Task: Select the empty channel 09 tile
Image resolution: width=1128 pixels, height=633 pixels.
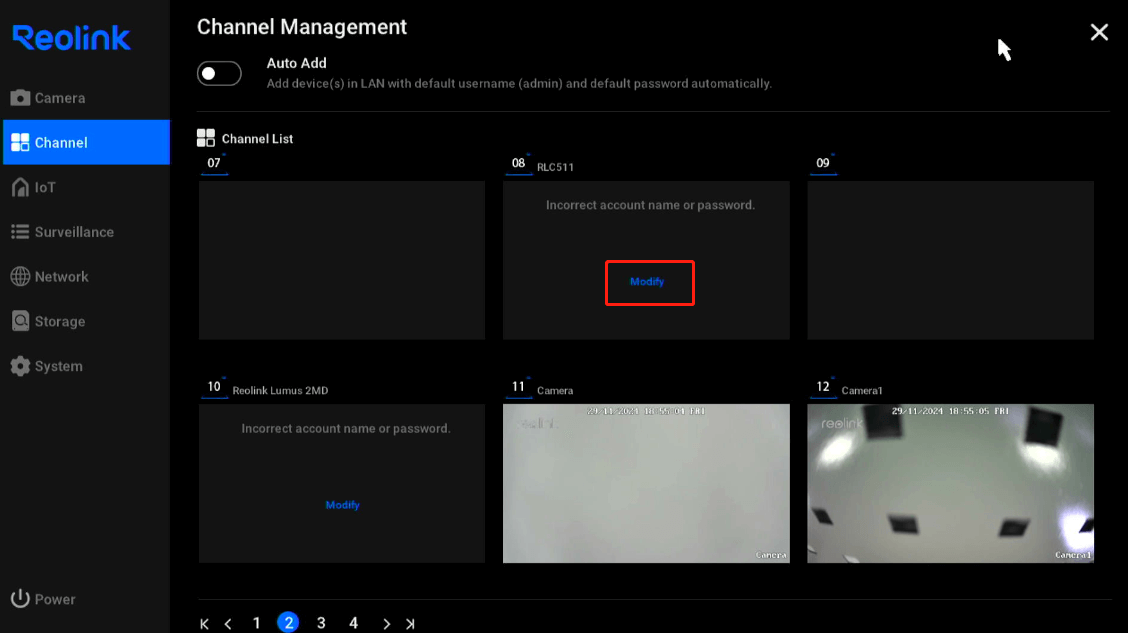Action: [x=950, y=260]
